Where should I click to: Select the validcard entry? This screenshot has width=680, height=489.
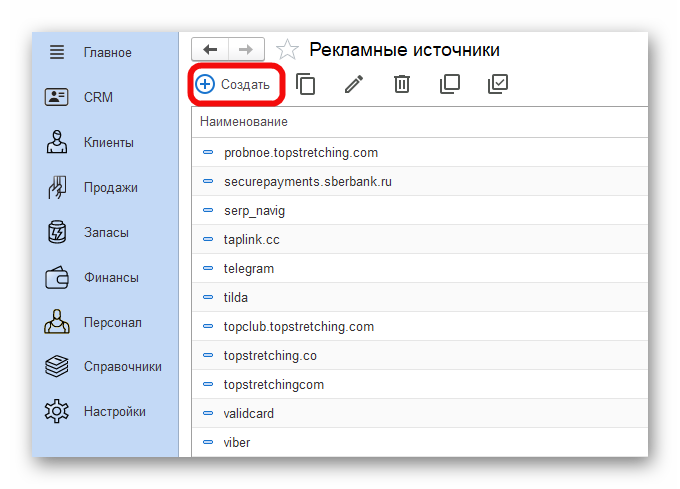[x=420, y=413]
